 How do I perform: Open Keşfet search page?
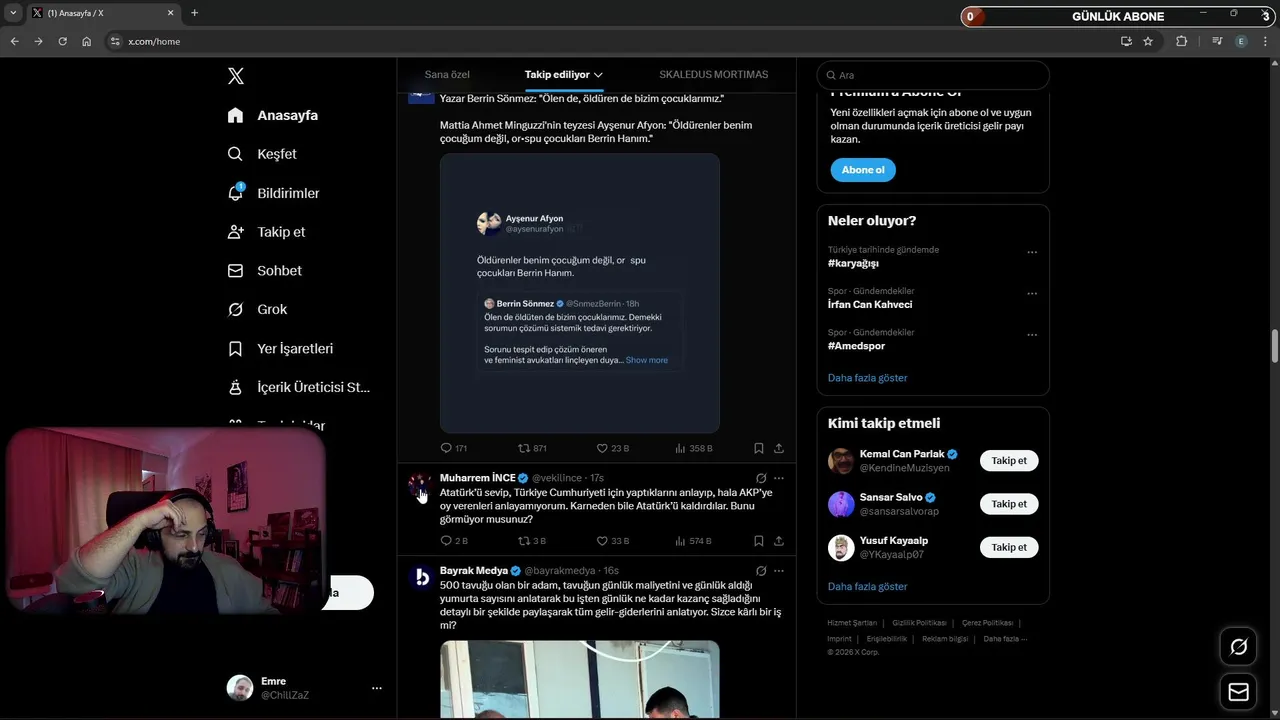point(262,154)
